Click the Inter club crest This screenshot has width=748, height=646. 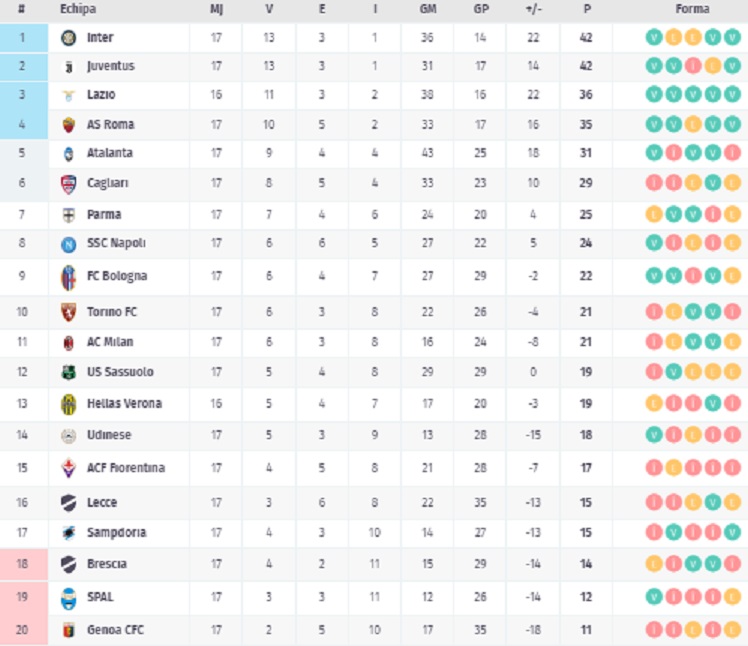click(68, 38)
